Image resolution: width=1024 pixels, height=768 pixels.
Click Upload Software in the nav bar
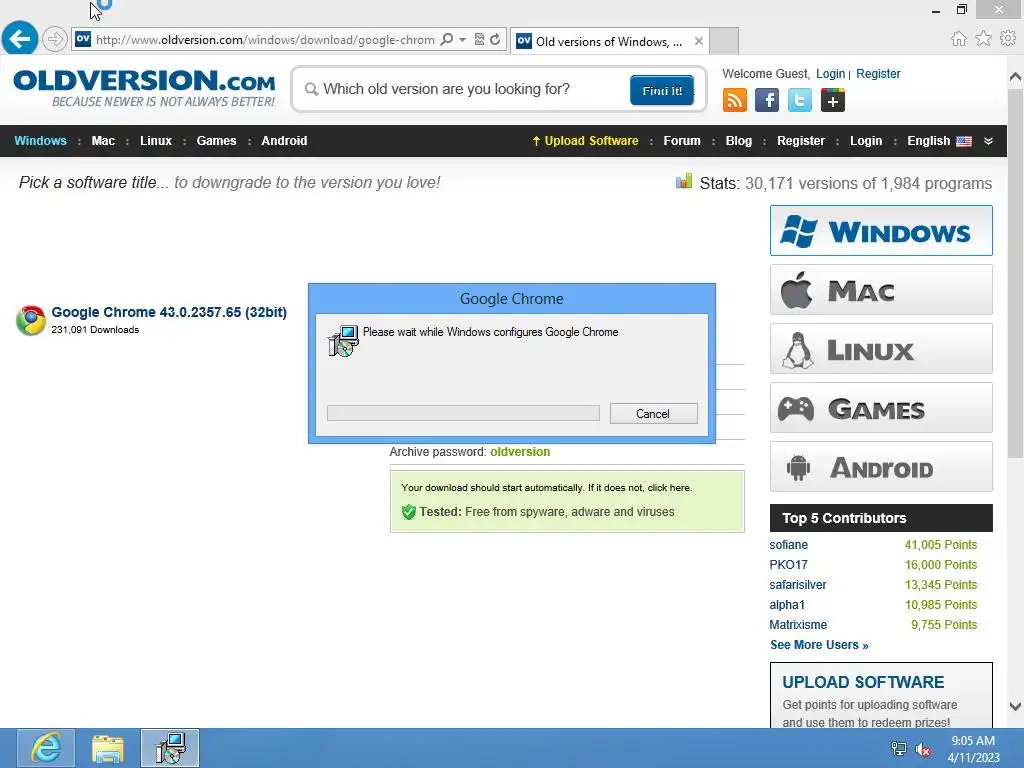pos(585,140)
